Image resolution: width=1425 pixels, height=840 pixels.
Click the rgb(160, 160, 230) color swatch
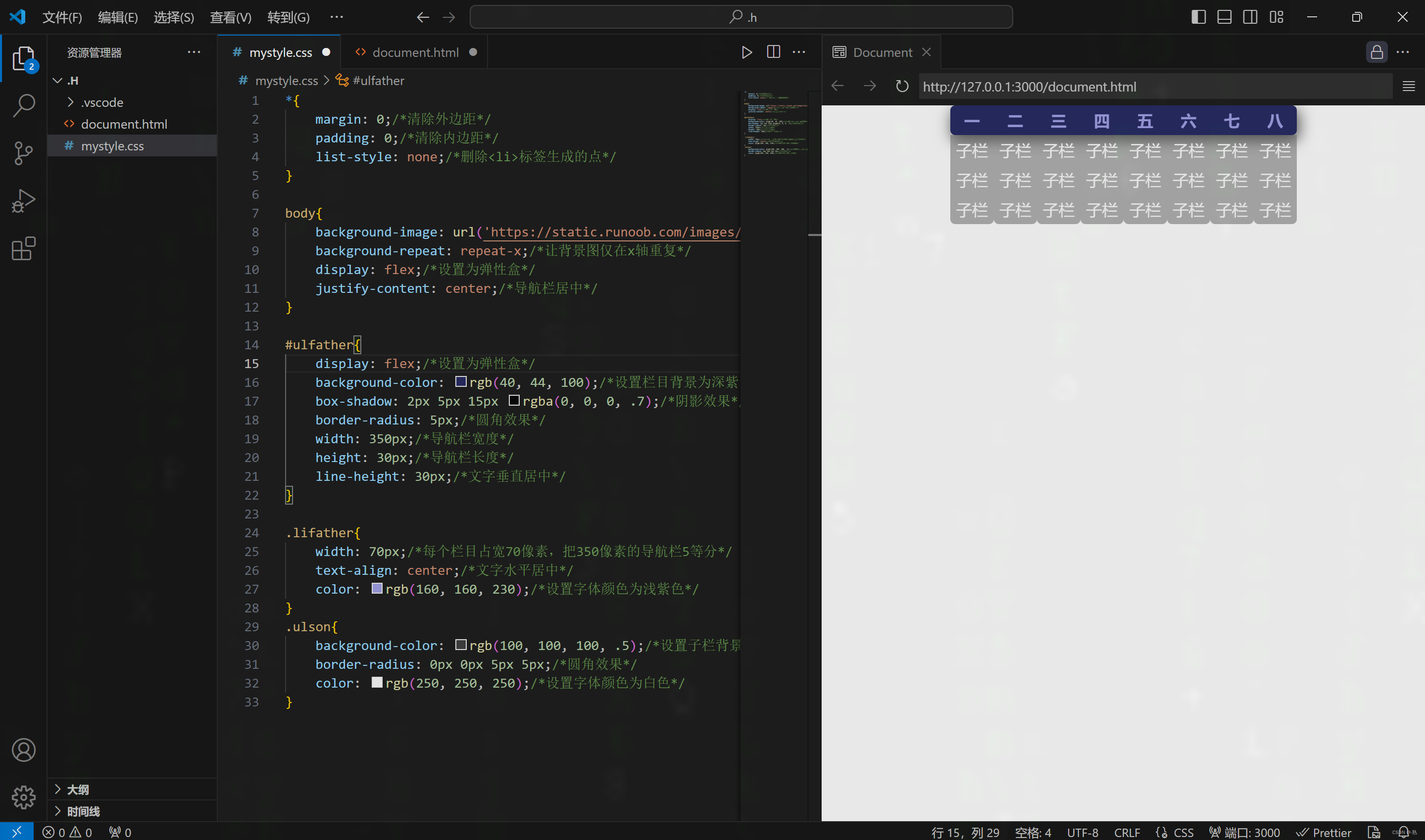click(x=377, y=589)
